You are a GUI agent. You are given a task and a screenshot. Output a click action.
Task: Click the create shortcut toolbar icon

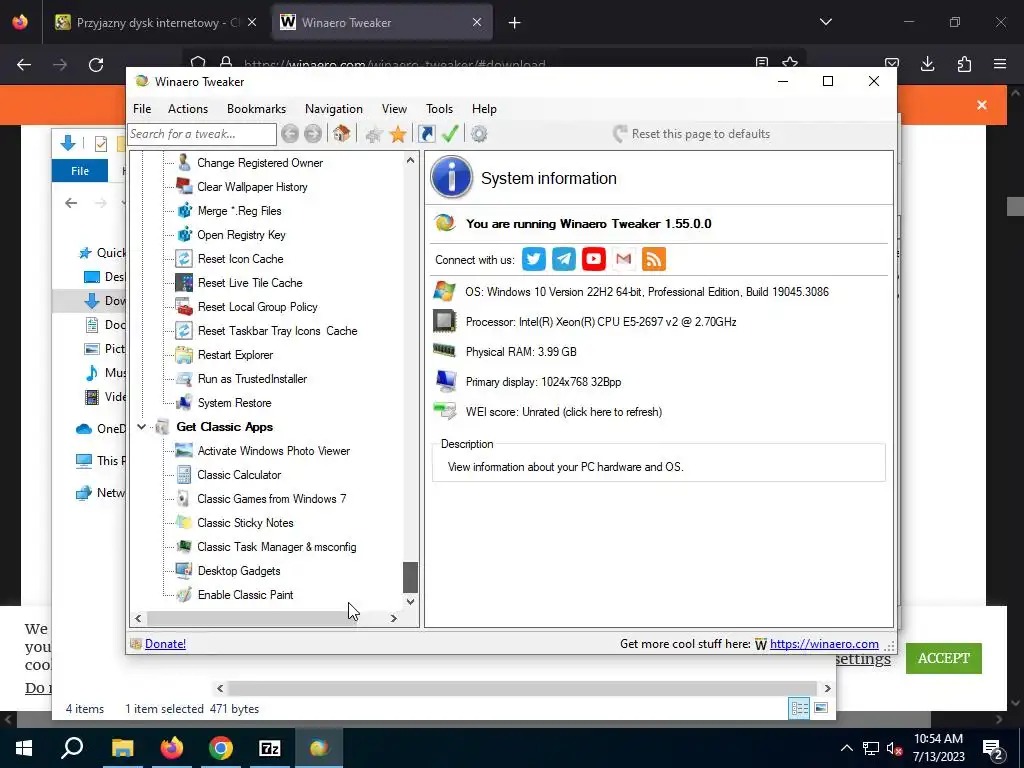tap(426, 134)
